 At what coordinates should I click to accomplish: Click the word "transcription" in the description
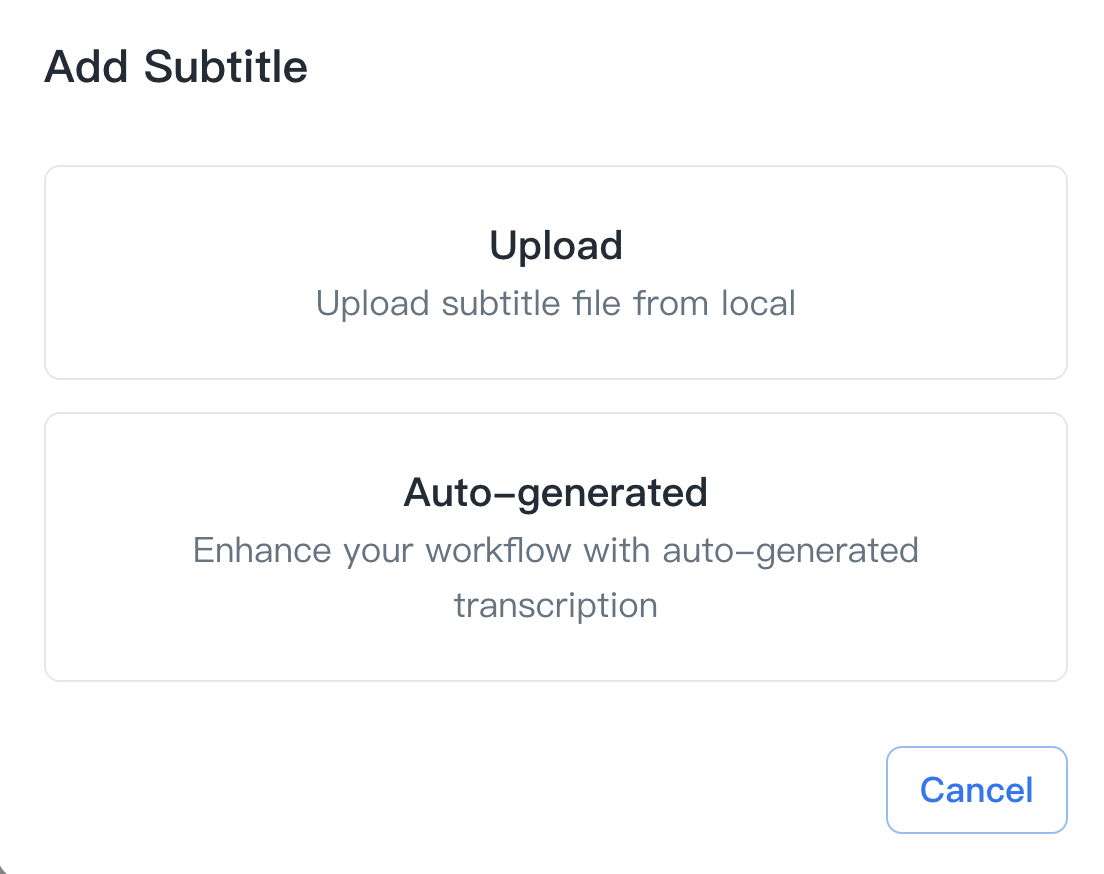[x=555, y=606]
